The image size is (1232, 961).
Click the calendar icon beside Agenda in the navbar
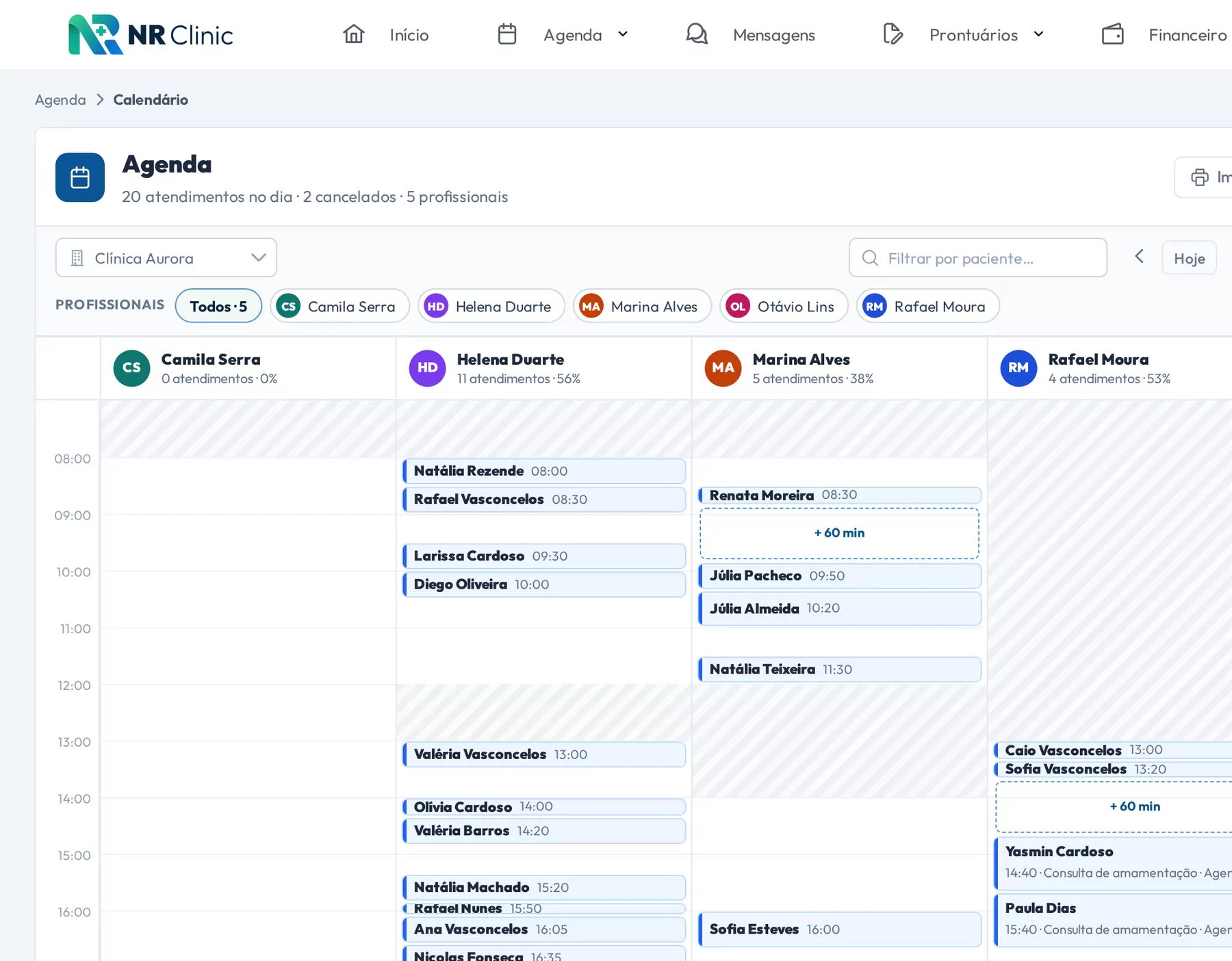pos(507,34)
